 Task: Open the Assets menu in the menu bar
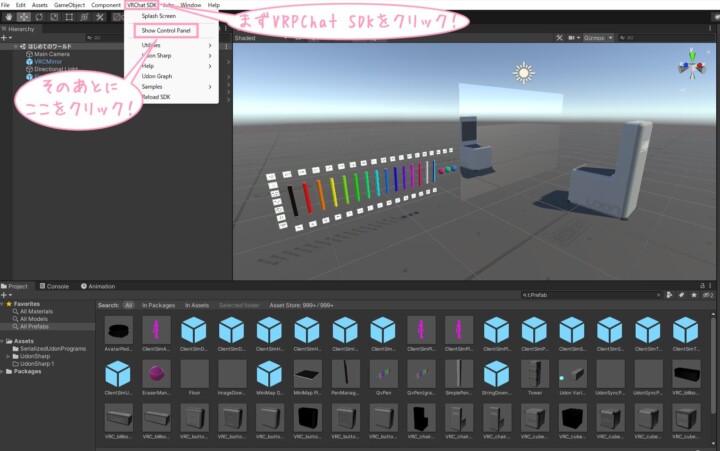(x=39, y=5)
